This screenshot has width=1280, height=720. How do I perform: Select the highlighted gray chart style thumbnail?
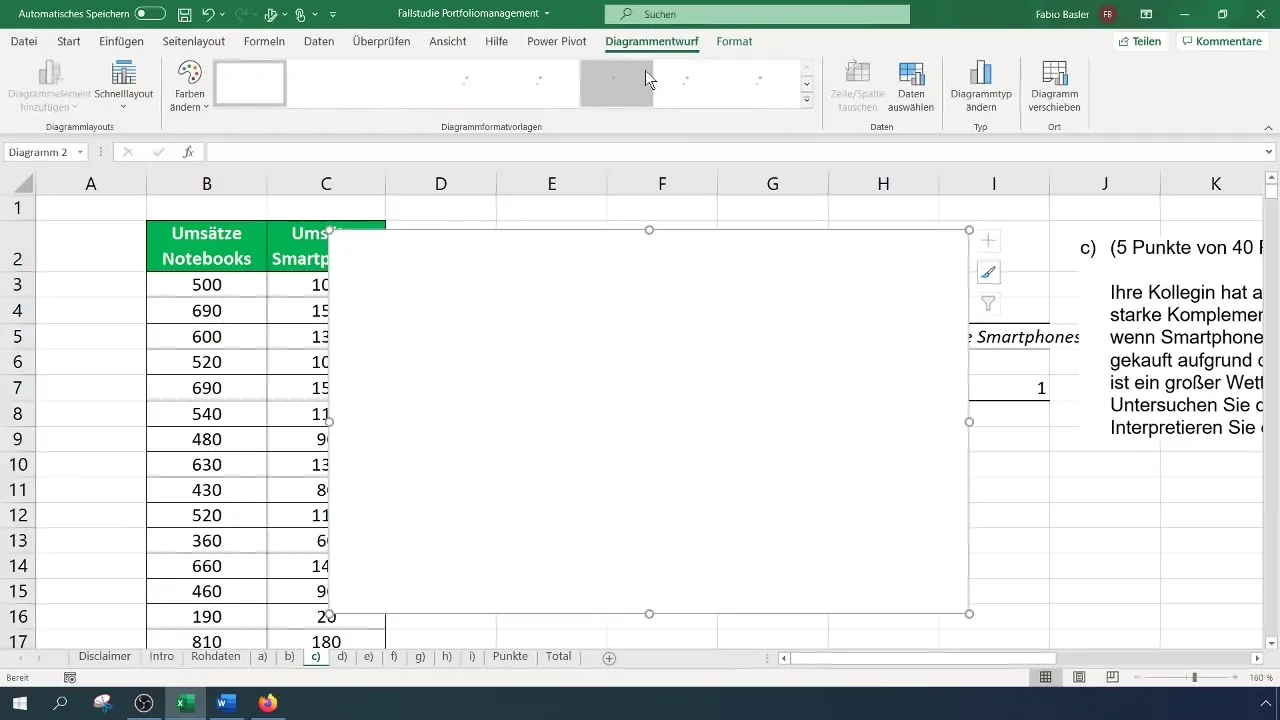point(616,83)
